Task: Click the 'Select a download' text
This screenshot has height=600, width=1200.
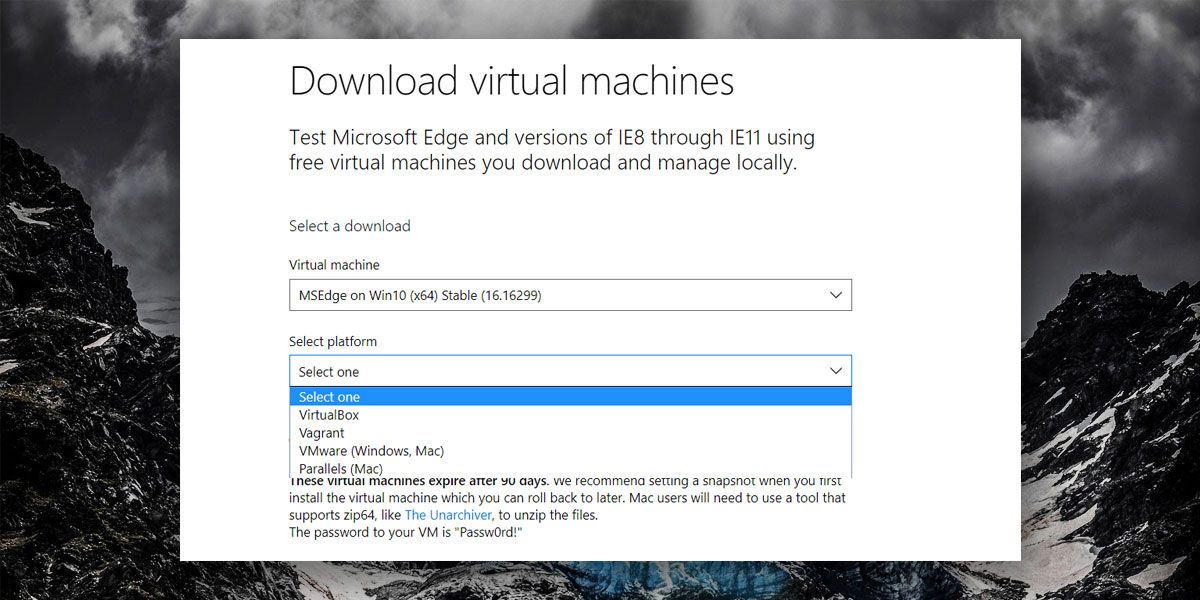Action: point(350,226)
